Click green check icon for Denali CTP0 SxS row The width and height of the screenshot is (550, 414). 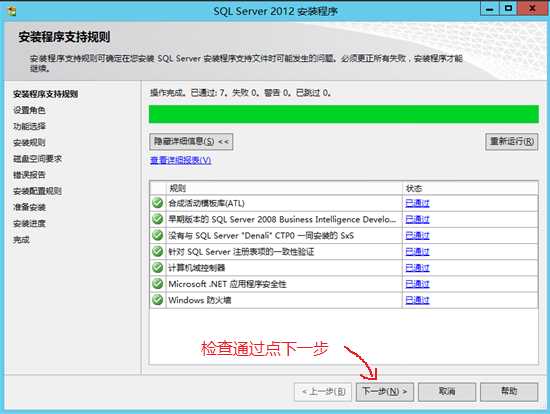[157, 235]
